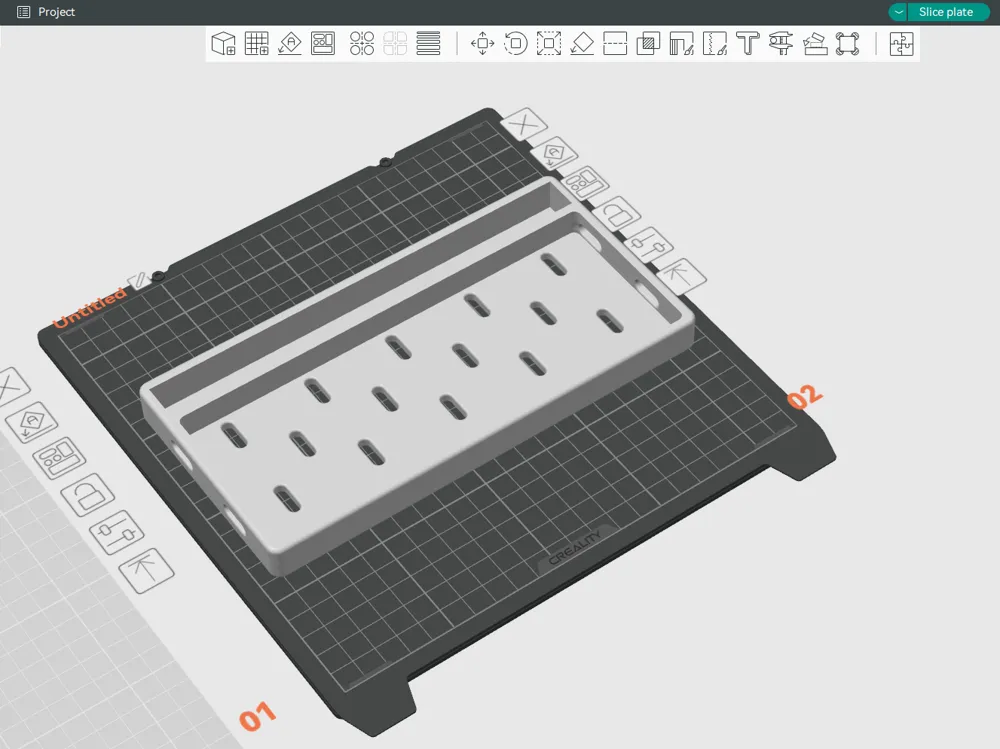Select the Support painting tool
This screenshot has width=1000, height=749.
click(x=681, y=43)
